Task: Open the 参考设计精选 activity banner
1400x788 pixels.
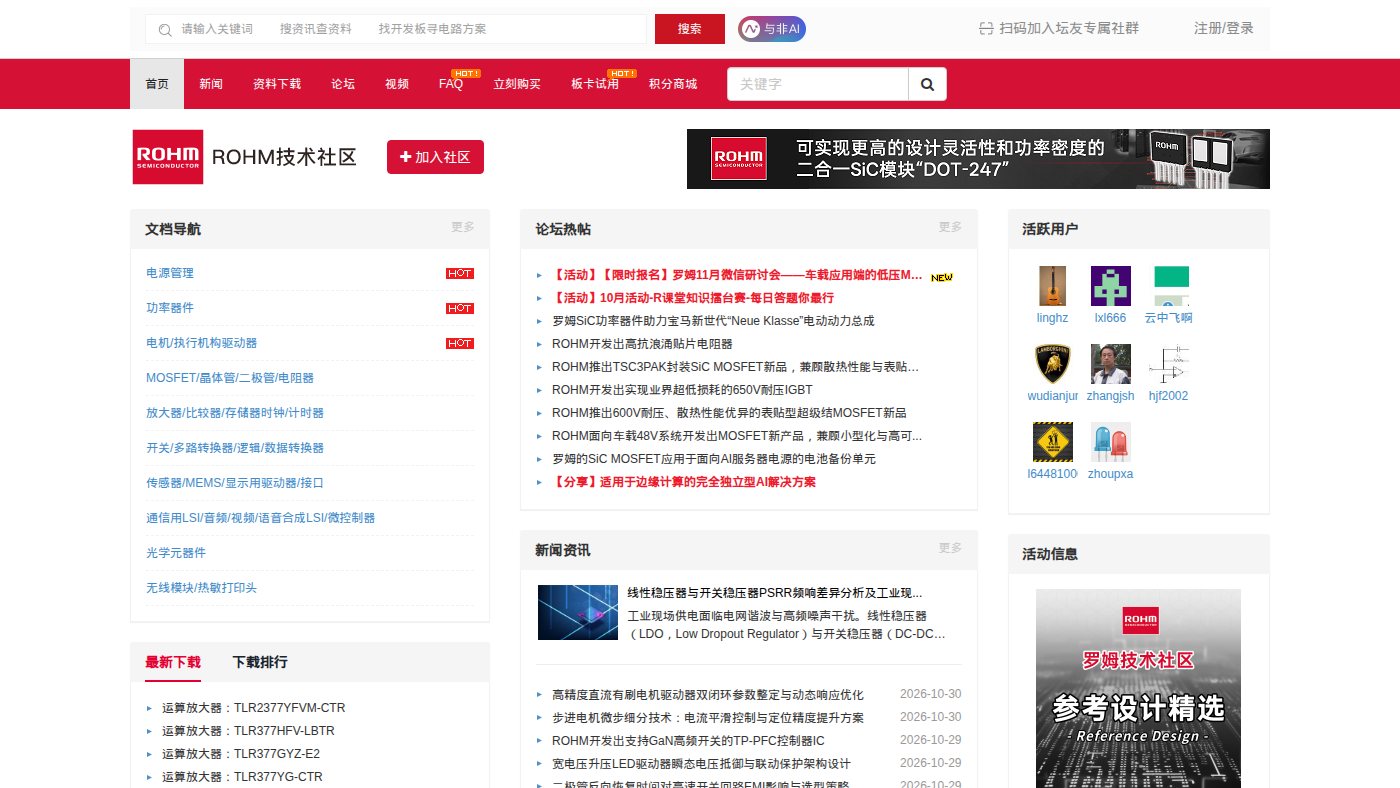Action: (x=1138, y=688)
